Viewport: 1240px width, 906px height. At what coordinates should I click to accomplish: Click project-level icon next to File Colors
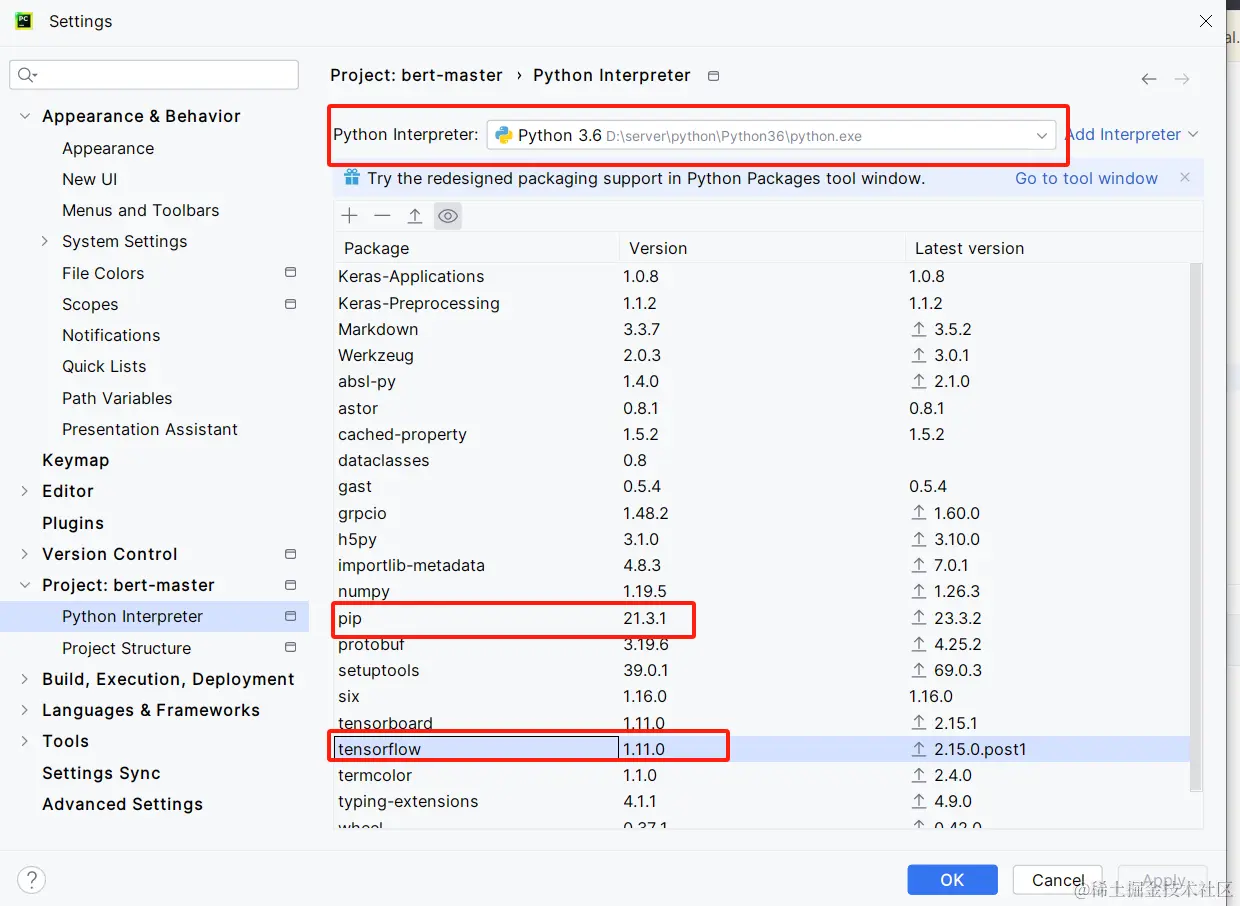point(291,272)
